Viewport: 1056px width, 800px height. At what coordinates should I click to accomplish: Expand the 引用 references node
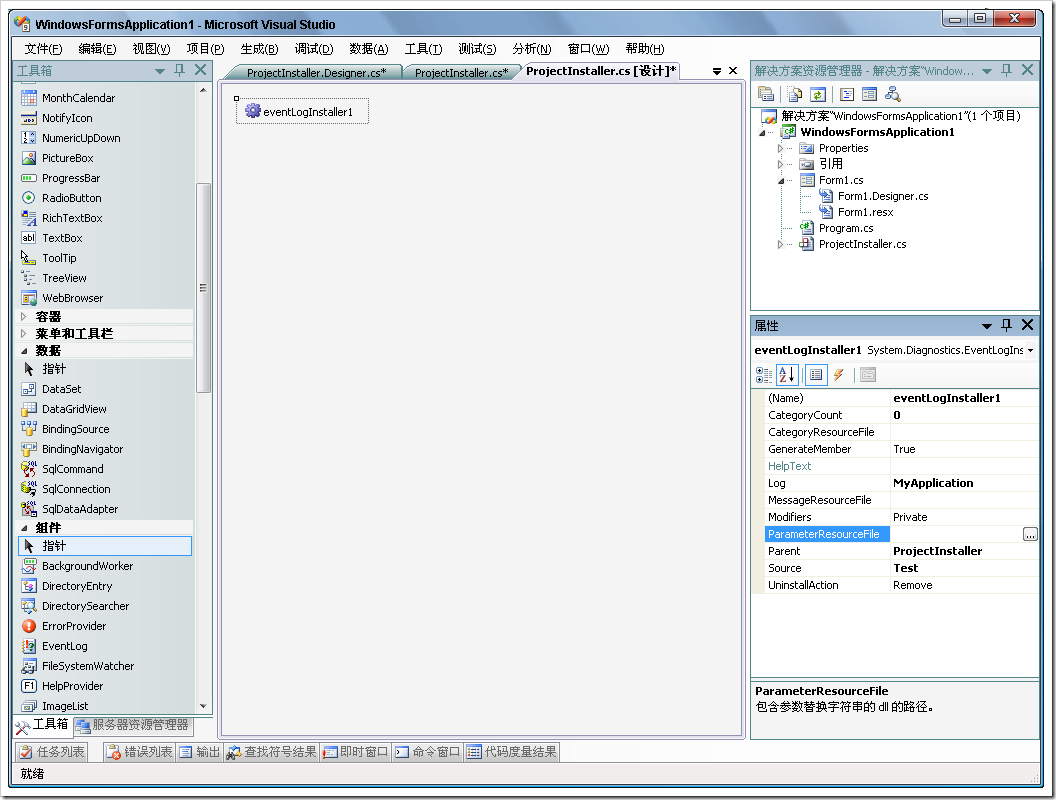pos(781,164)
